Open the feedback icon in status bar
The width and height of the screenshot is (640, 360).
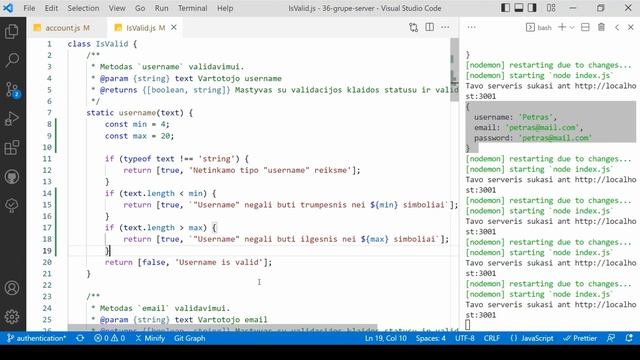point(611,338)
